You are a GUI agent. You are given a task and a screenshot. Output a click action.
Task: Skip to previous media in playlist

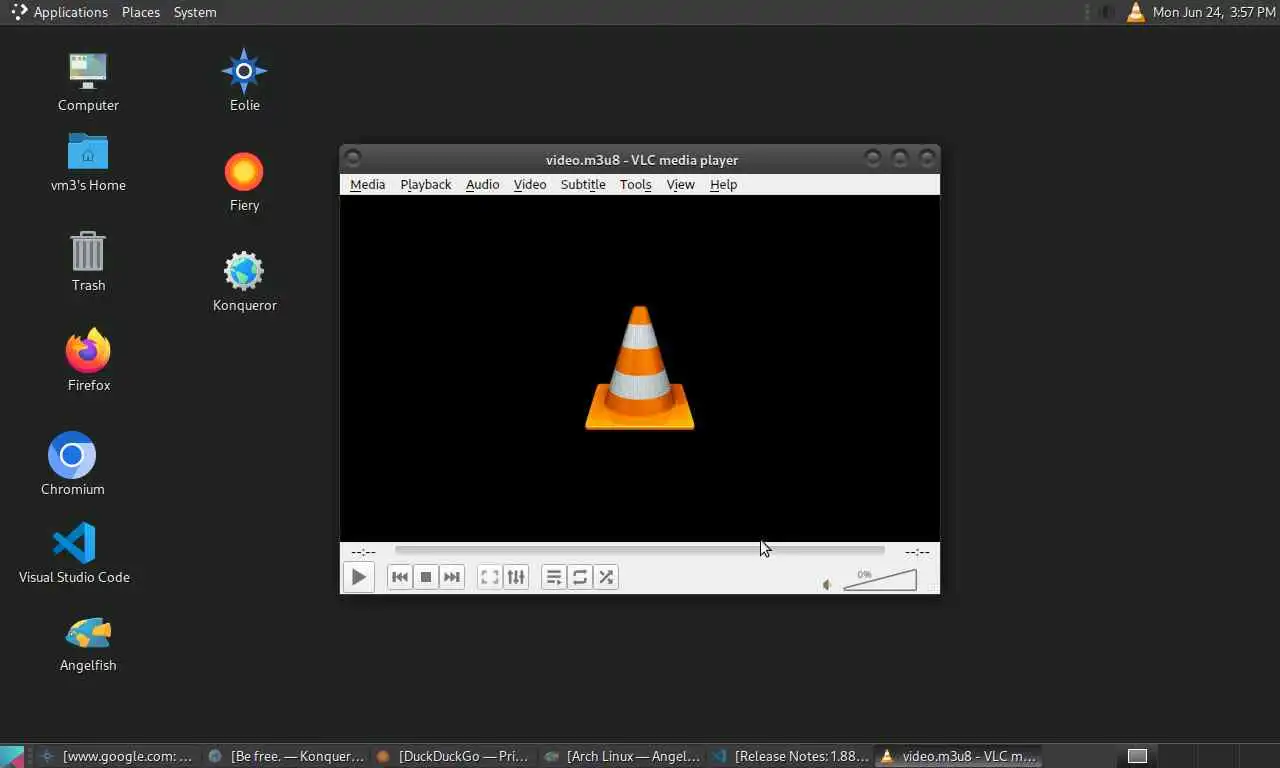tap(400, 577)
